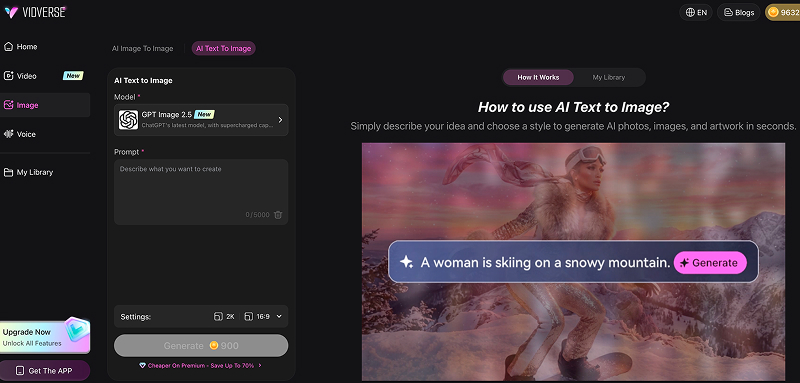Viewport: 800px width, 383px height.
Task: Click the pink Generate button in demo
Action: [x=710, y=263]
